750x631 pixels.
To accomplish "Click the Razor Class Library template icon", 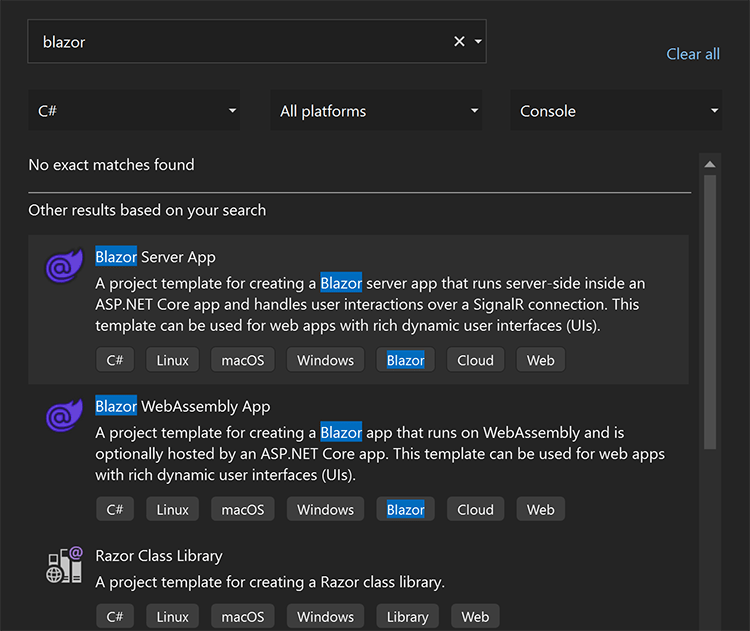I will [x=64, y=566].
